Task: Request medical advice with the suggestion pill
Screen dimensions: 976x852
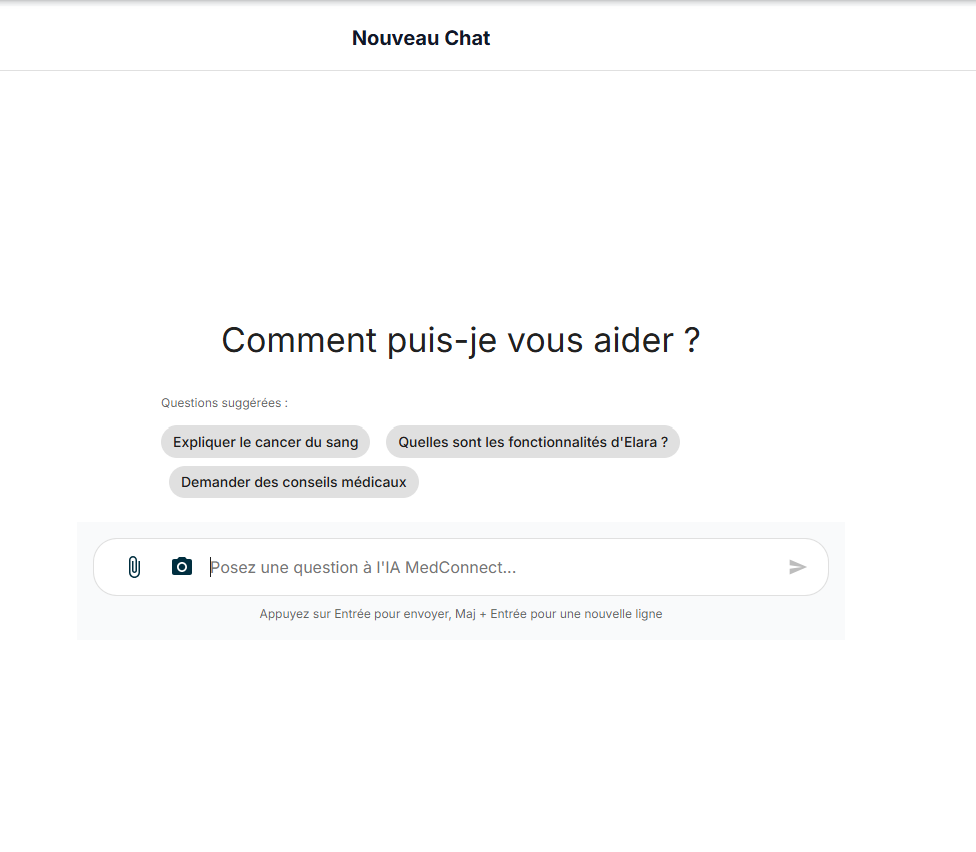Action: (x=293, y=481)
